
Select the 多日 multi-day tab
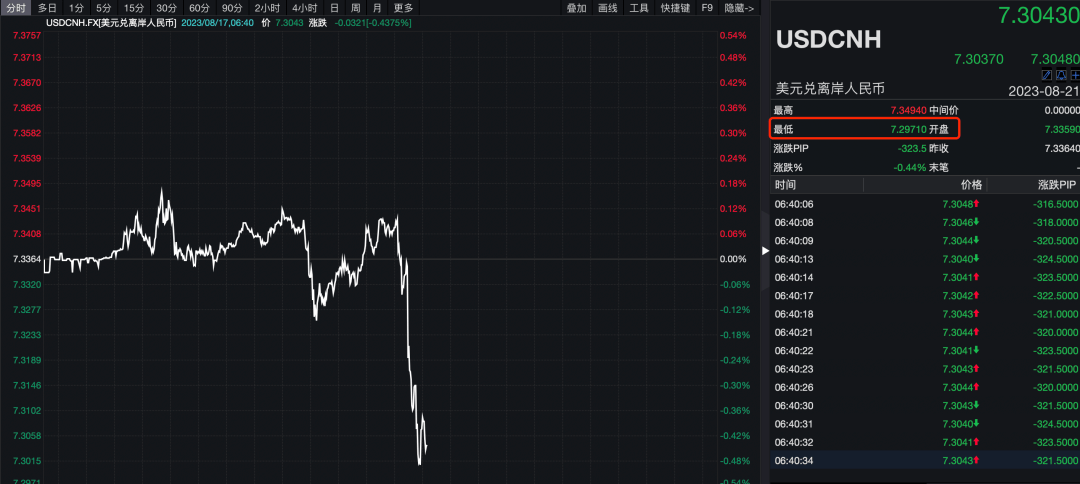pyautogui.click(x=47, y=7)
